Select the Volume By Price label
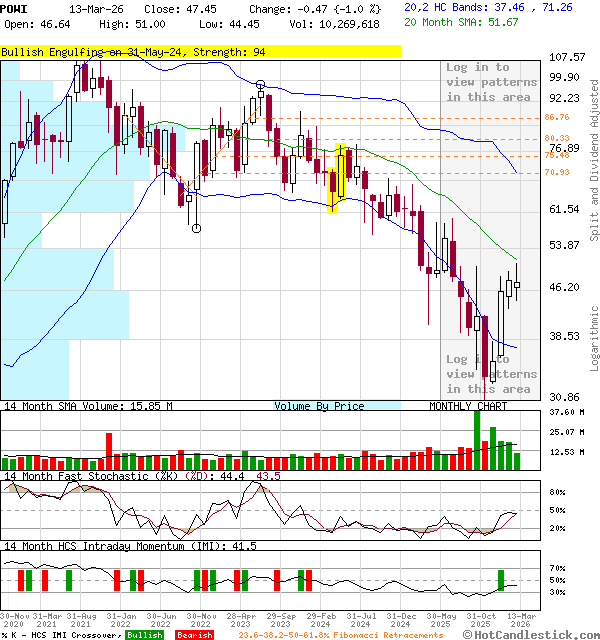 (320, 406)
